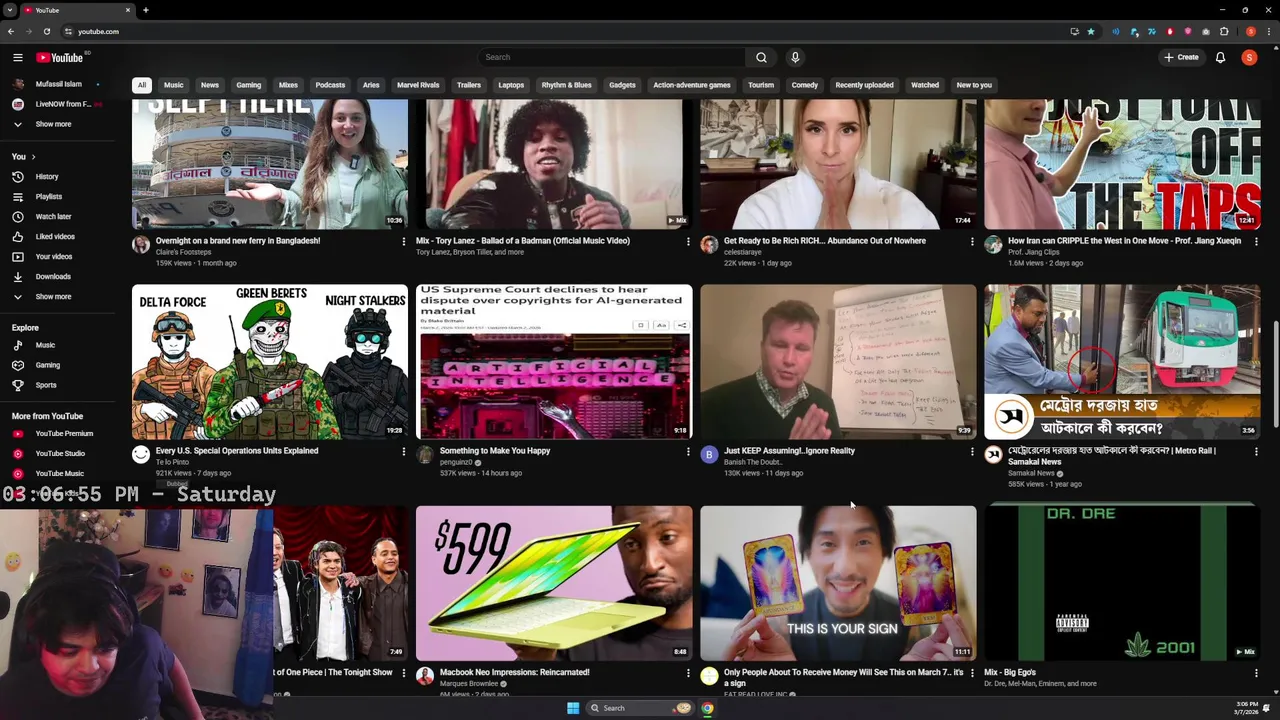Click the magnifier search button
The width and height of the screenshot is (1280, 720).
pyautogui.click(x=761, y=57)
